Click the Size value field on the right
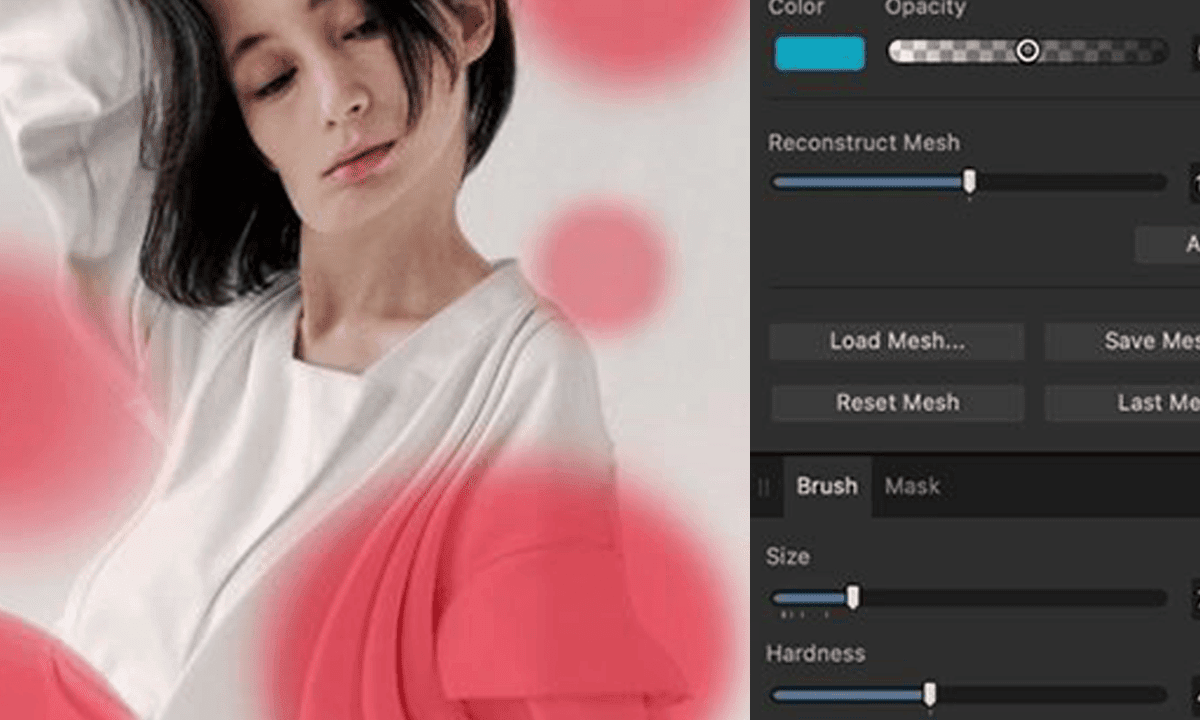 pyautogui.click(x=1195, y=598)
